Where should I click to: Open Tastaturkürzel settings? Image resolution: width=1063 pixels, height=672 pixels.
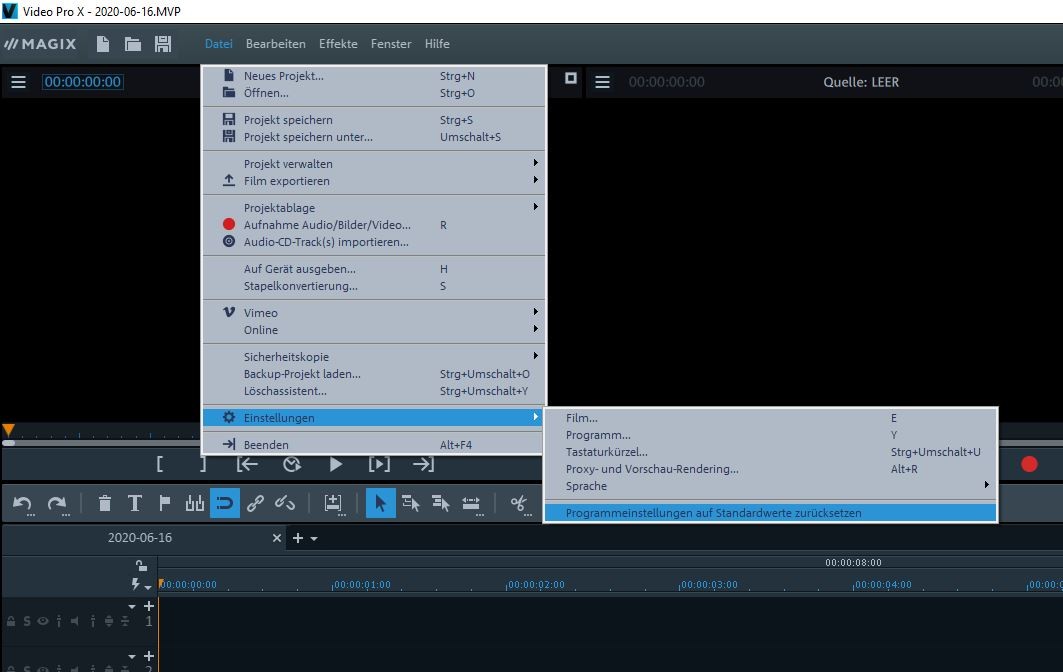(x=771, y=452)
